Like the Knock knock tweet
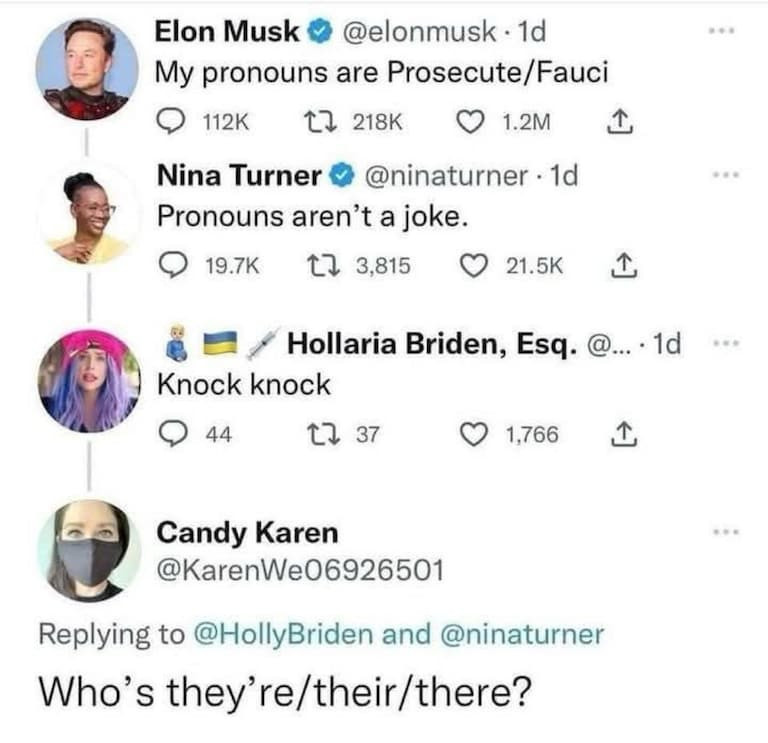 coord(470,435)
